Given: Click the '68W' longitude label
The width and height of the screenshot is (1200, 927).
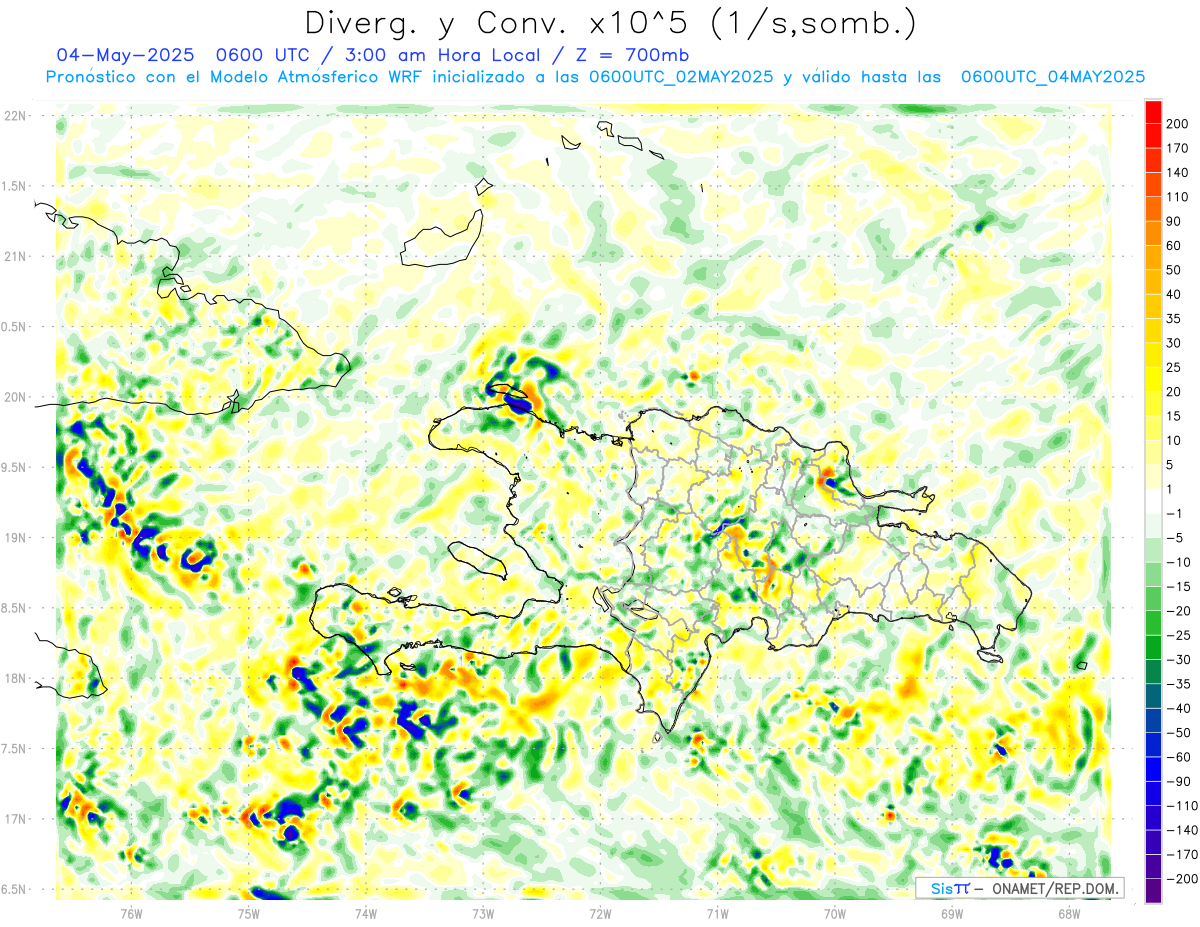Looking at the screenshot, I should pyautogui.click(x=1069, y=913).
